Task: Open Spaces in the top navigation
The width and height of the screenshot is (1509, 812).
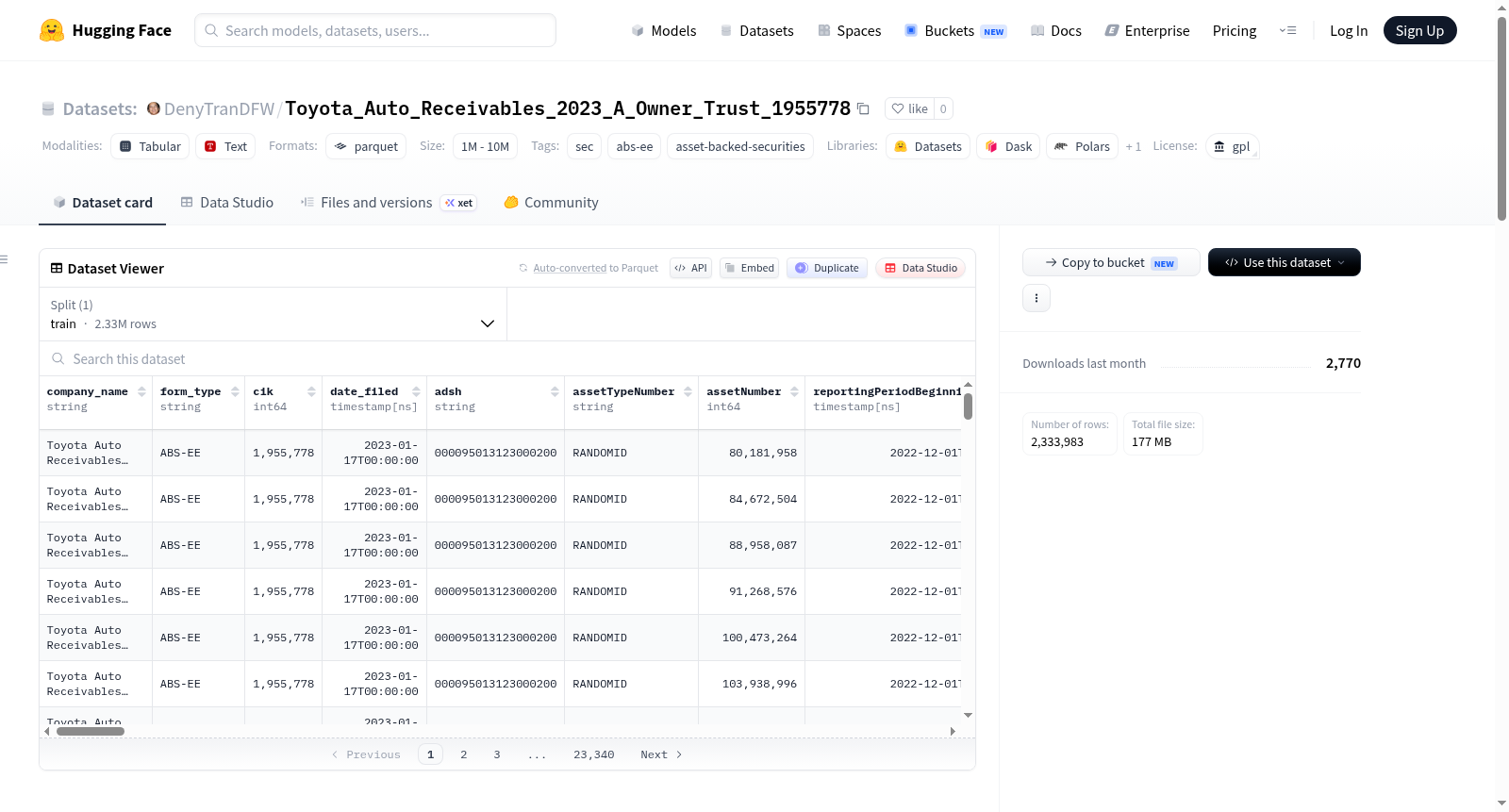Action: pyautogui.click(x=850, y=30)
